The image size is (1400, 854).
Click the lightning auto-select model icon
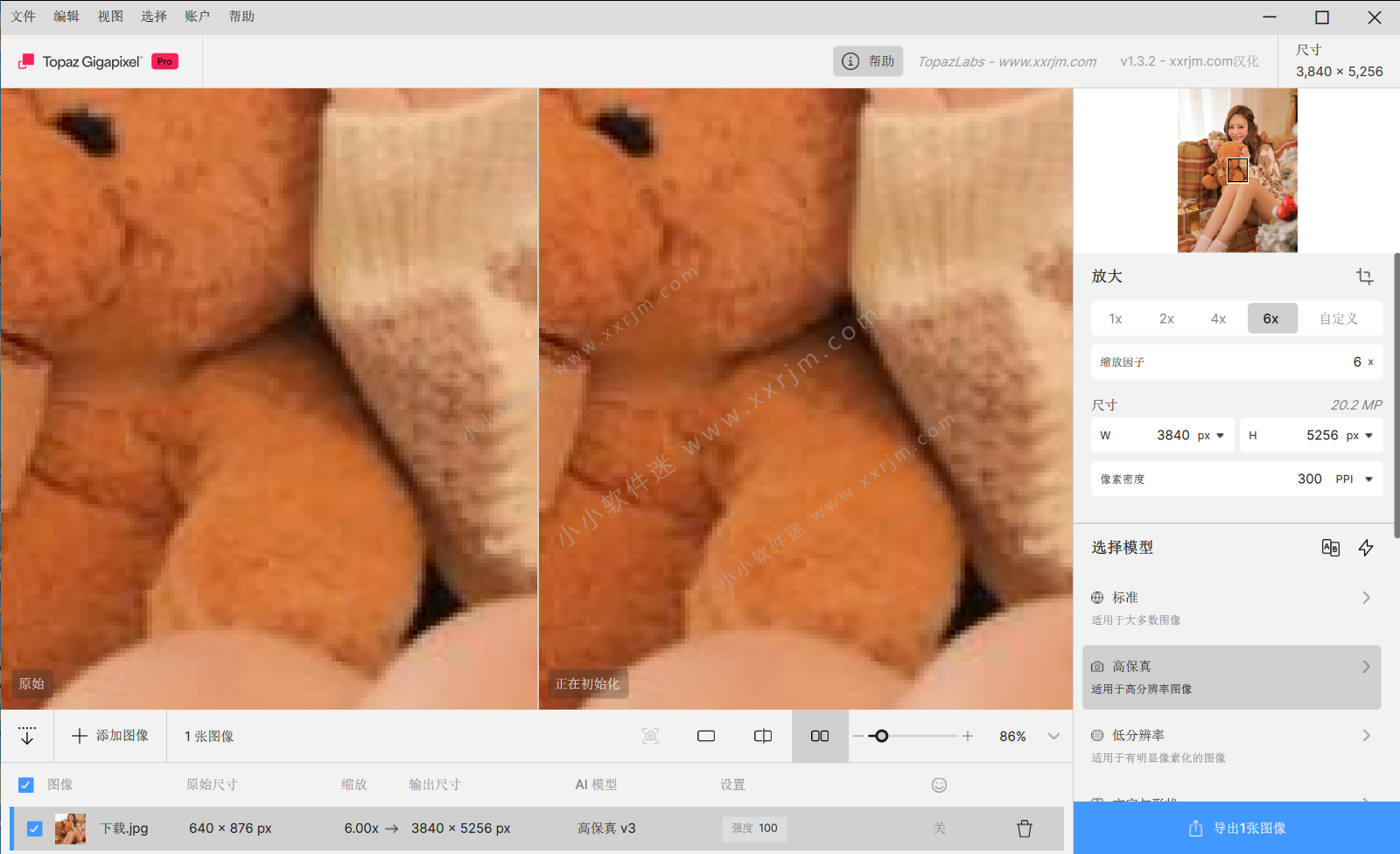coord(1366,548)
